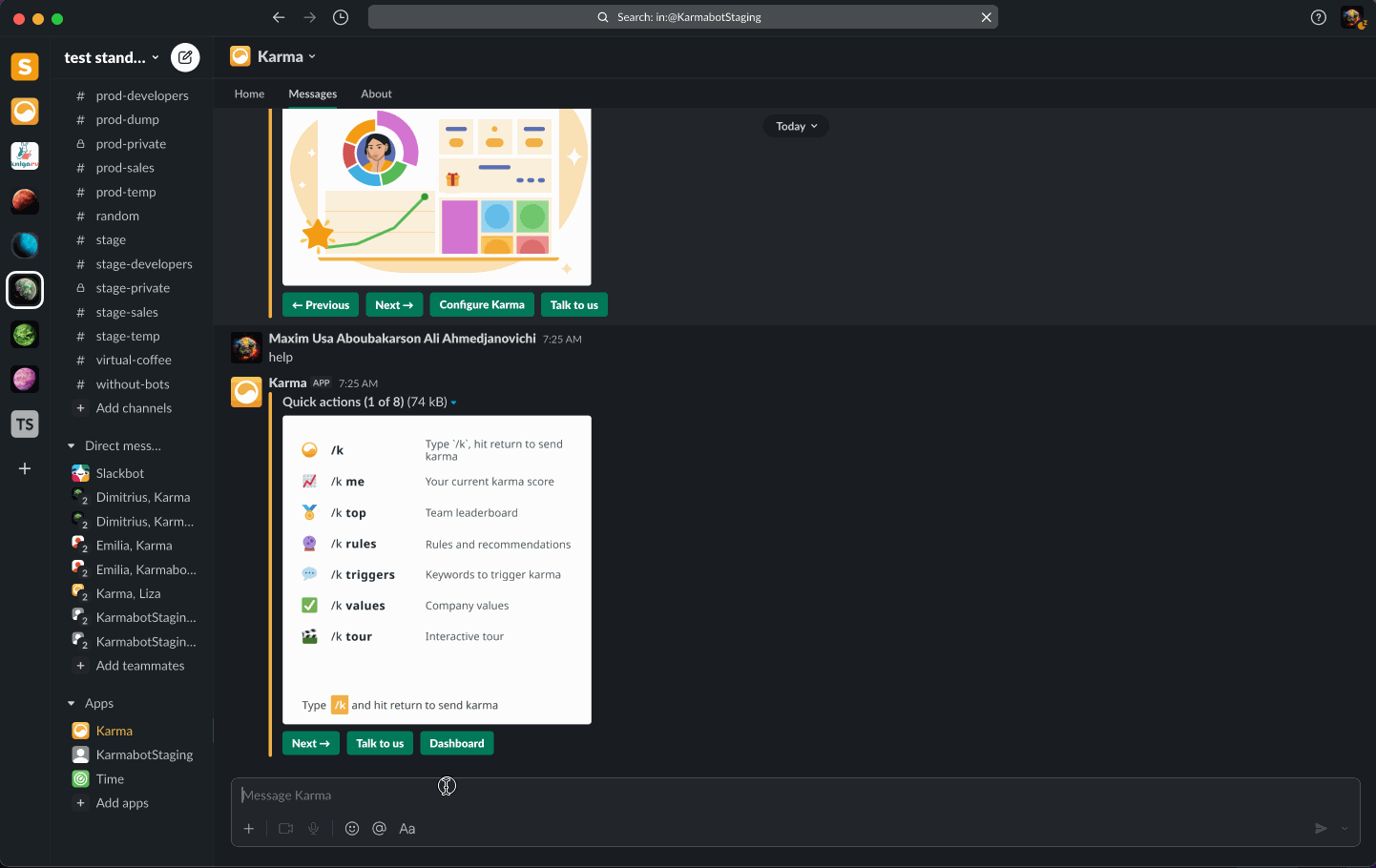This screenshot has width=1376, height=868.
Task: Clear the search with the X icon
Action: coord(987,17)
